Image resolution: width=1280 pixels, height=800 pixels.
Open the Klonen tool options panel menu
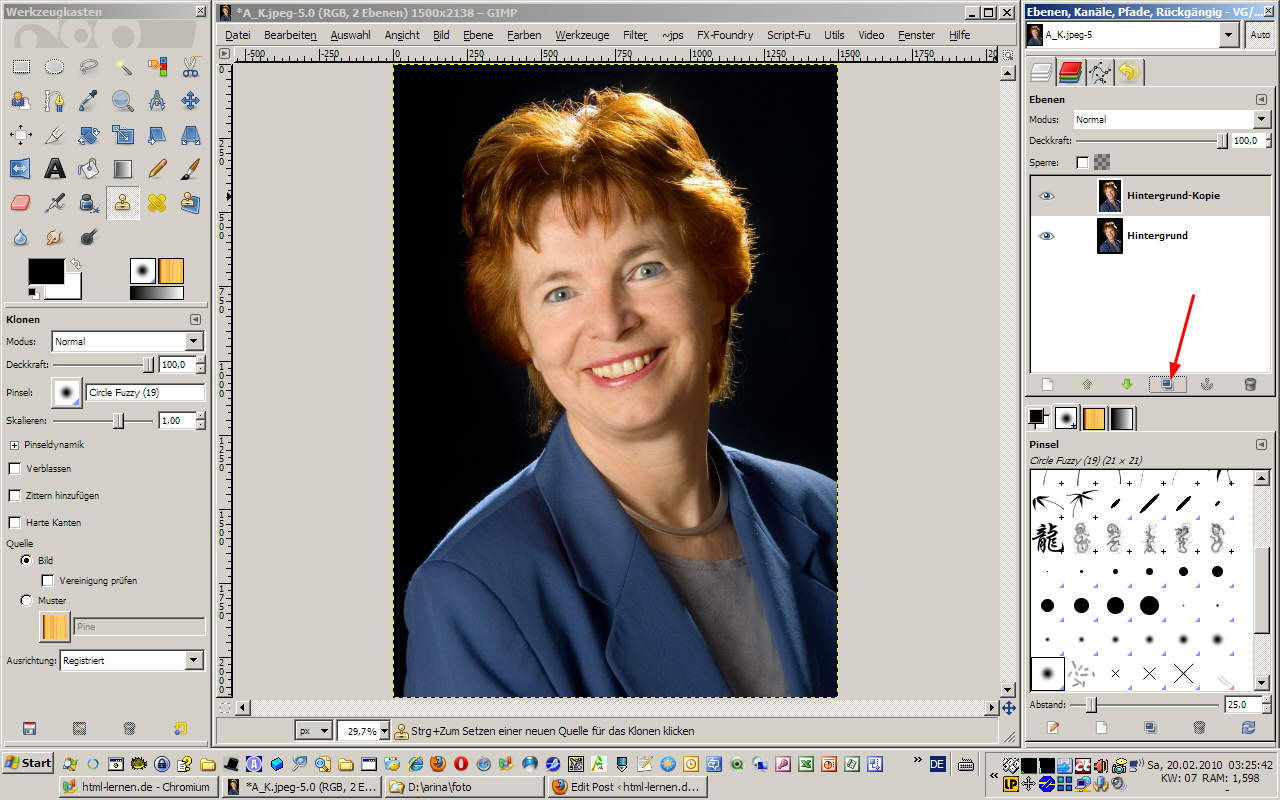click(x=195, y=319)
